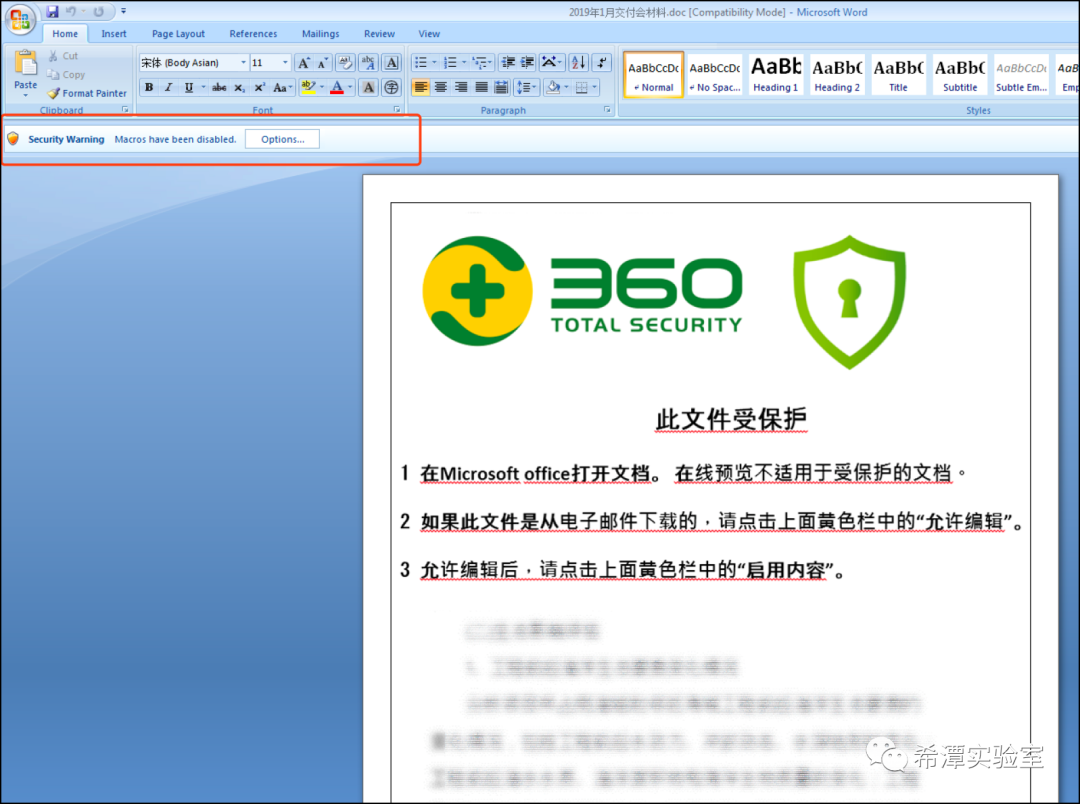The height and width of the screenshot is (804, 1080).
Task: Click the bullets list icon
Action: click(x=421, y=63)
